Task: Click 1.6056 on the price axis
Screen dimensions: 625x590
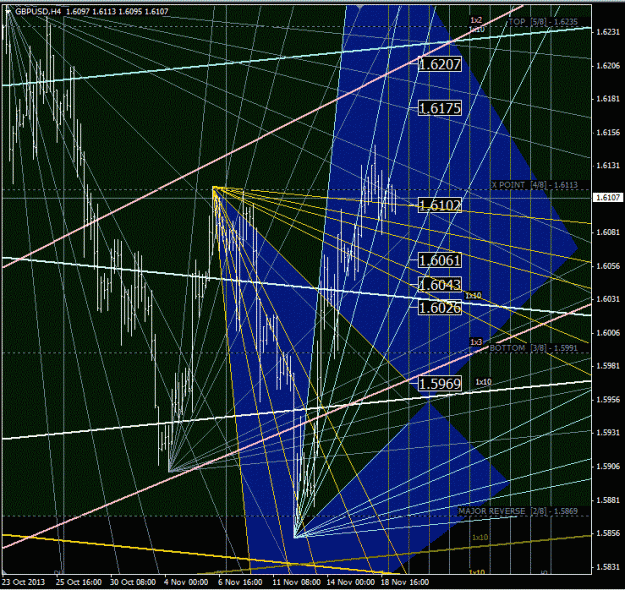Action: 608,266
